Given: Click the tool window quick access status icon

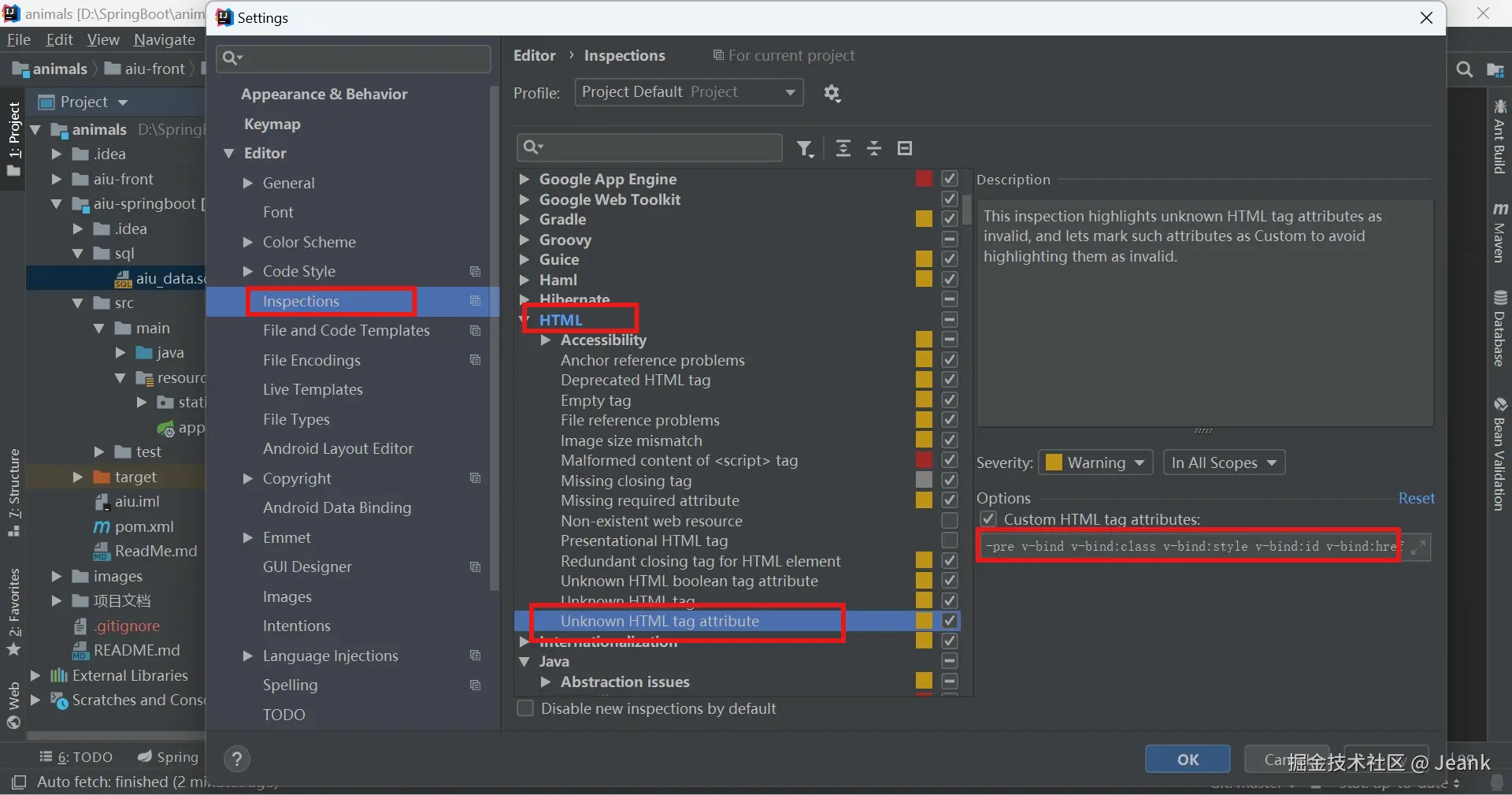Looking at the screenshot, I should [x=19, y=782].
